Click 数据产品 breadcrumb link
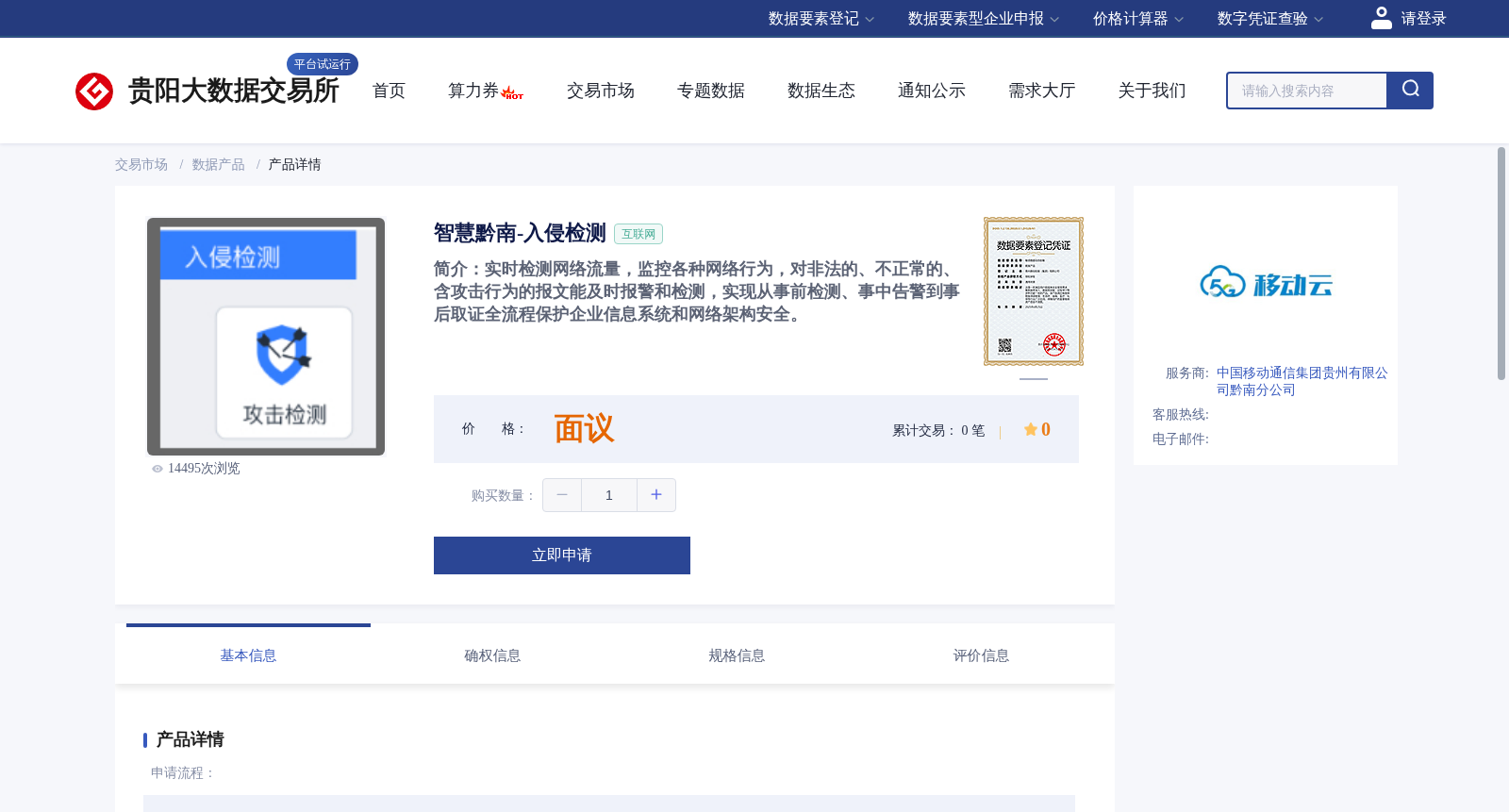This screenshot has height=812, width=1509. [x=219, y=165]
